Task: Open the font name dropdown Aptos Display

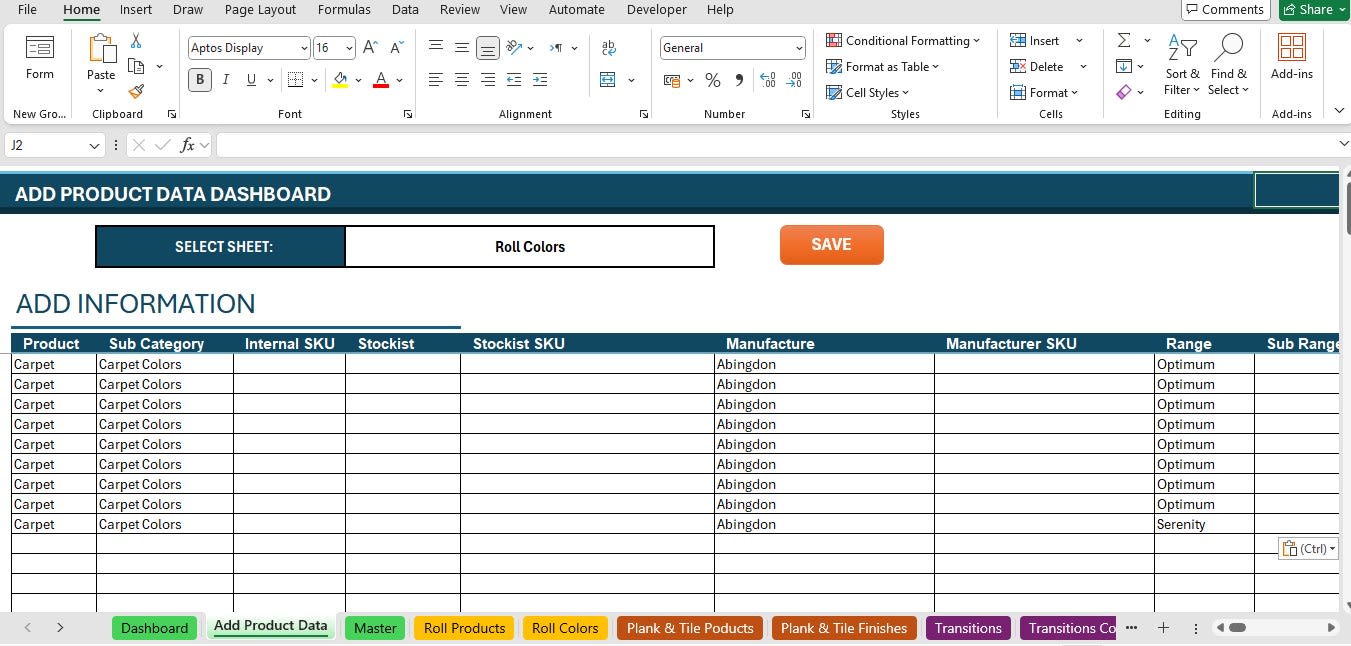Action: point(304,48)
